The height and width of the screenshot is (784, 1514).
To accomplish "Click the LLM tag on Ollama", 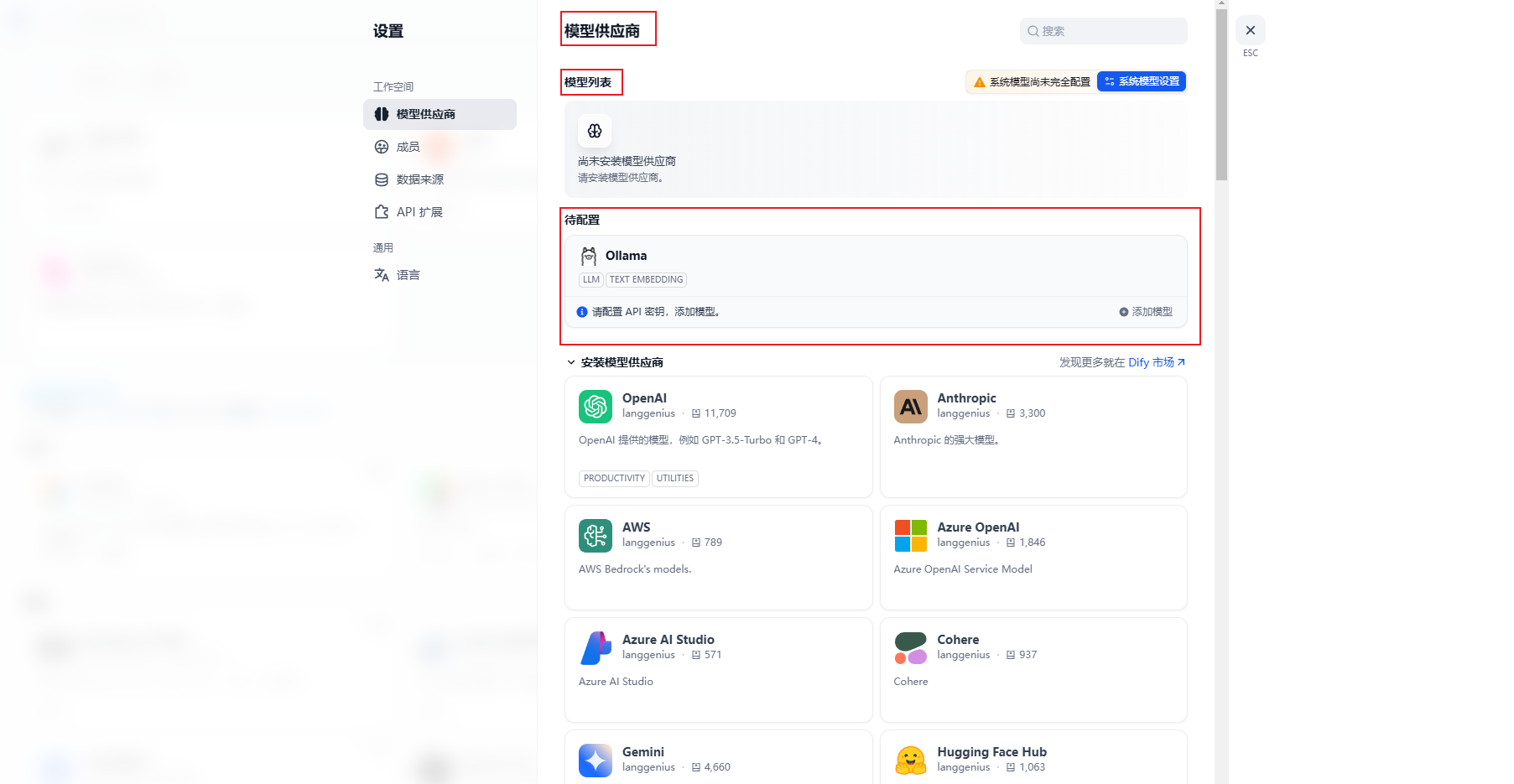I will 591,280.
